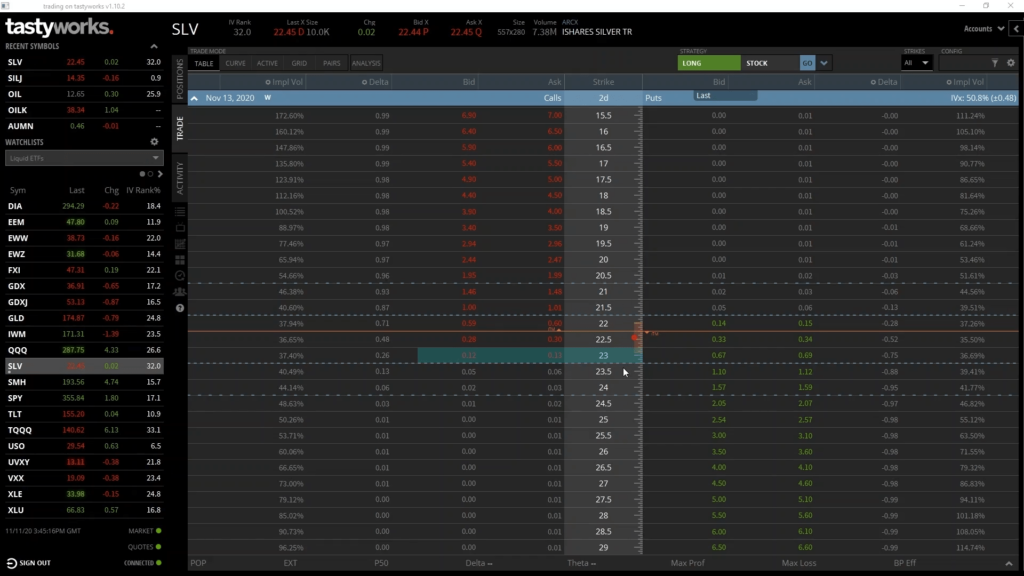The width and height of the screenshot is (1024, 576).
Task: Switch to the CURVE trade mode tab
Action: point(236,63)
